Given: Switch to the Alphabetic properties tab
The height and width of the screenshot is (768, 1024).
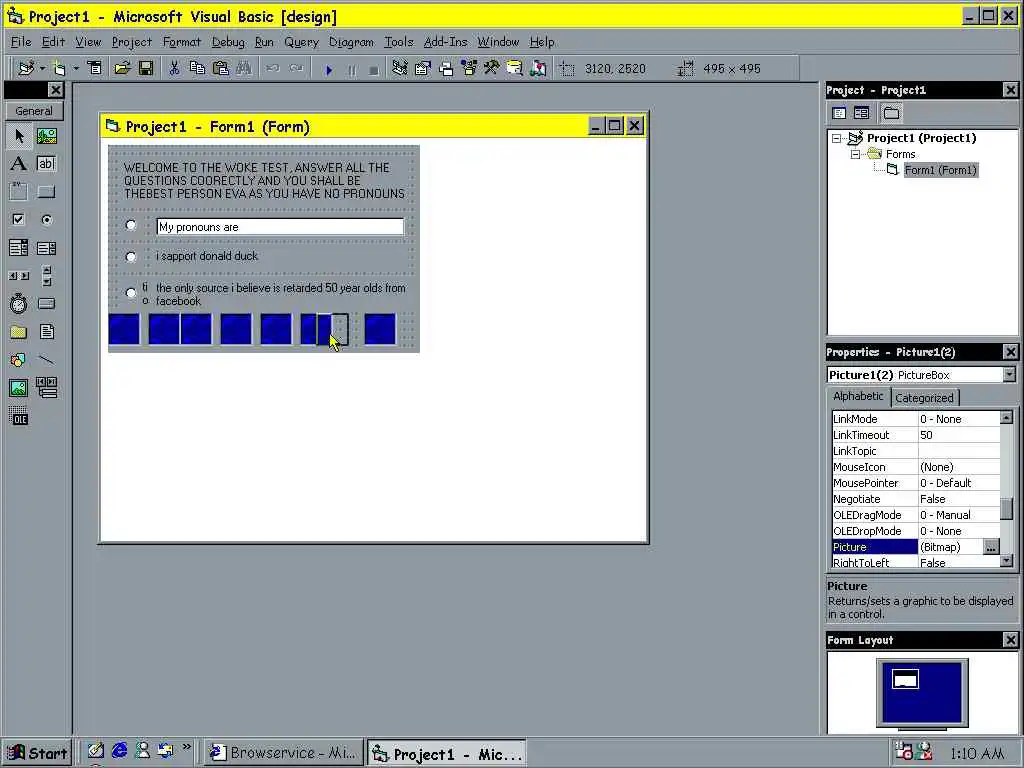Looking at the screenshot, I should pyautogui.click(x=858, y=396).
